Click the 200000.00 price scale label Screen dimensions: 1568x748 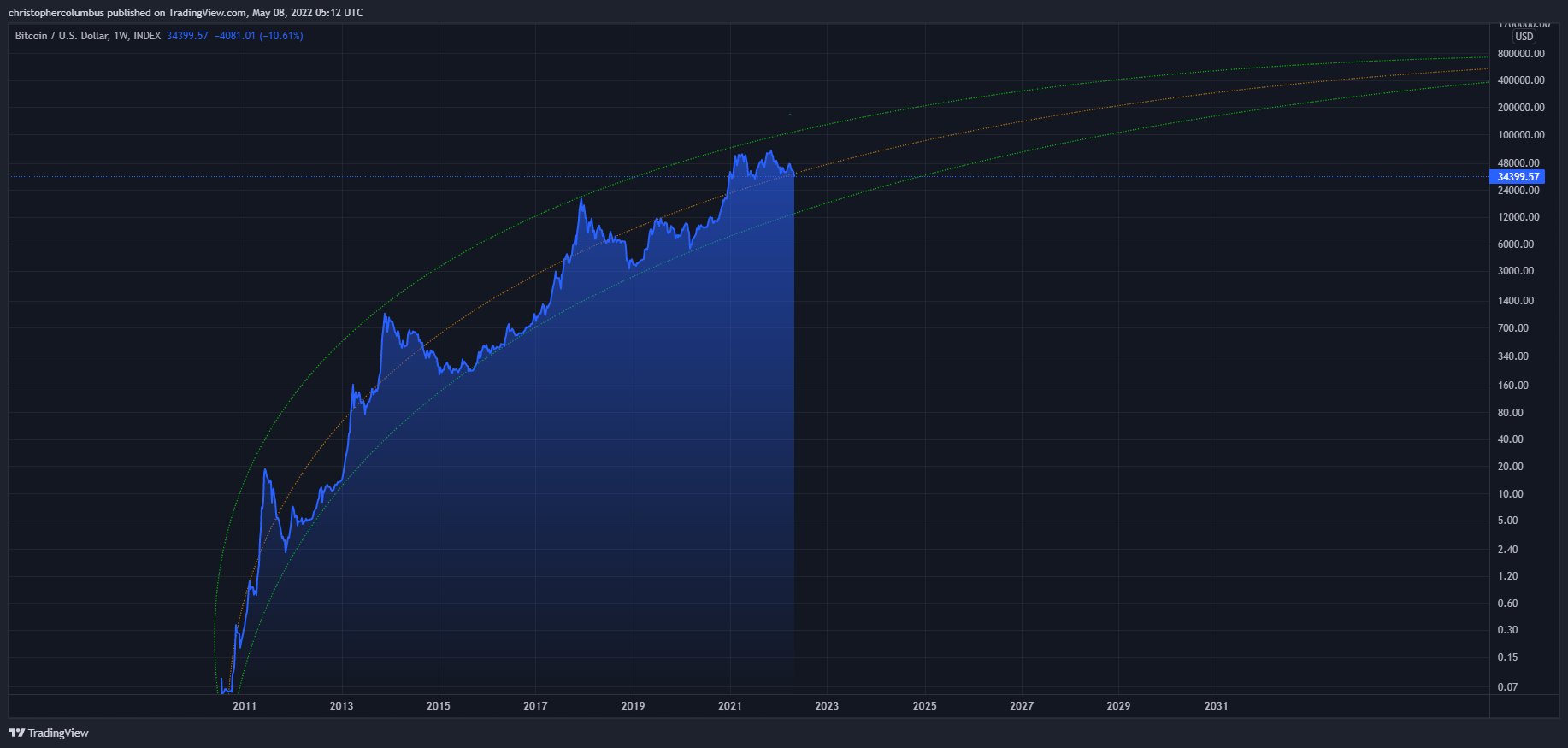tap(1521, 108)
